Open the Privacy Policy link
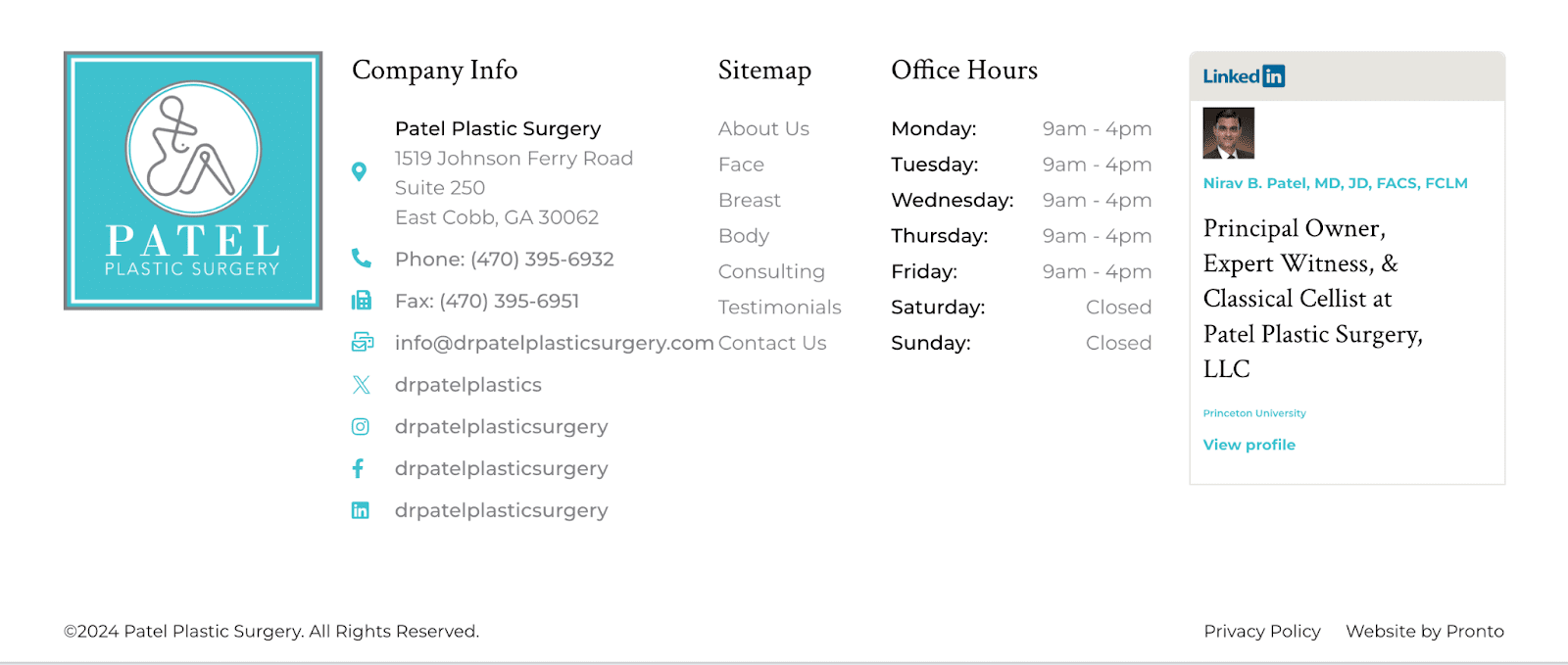The height and width of the screenshot is (665, 1568). (1262, 632)
